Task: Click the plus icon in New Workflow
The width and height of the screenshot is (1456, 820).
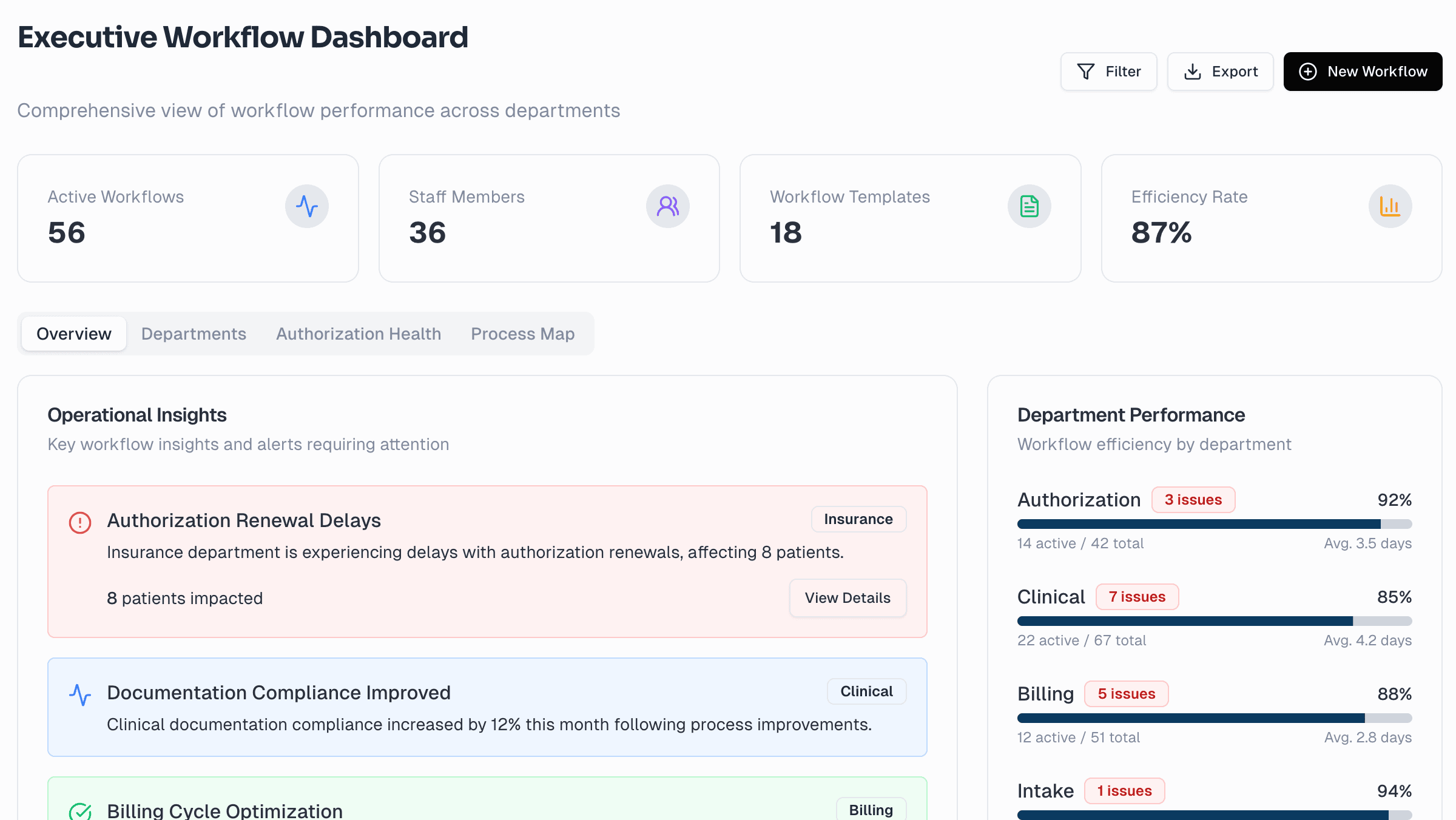Action: [1308, 71]
